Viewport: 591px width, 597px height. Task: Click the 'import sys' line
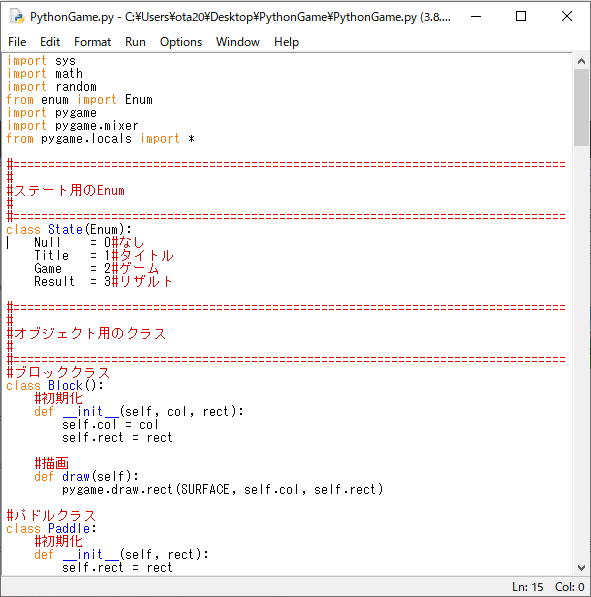tap(41, 61)
